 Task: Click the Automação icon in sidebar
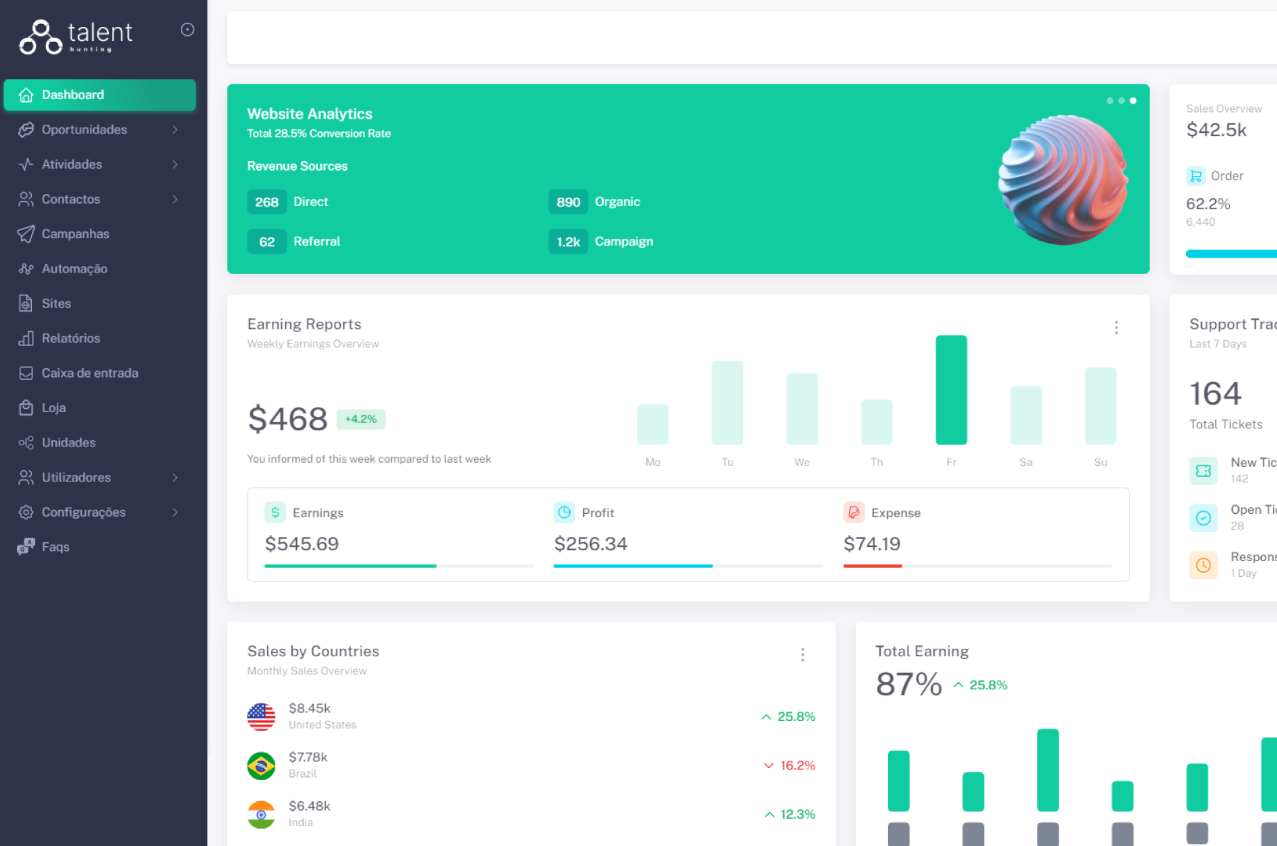click(x=26, y=269)
